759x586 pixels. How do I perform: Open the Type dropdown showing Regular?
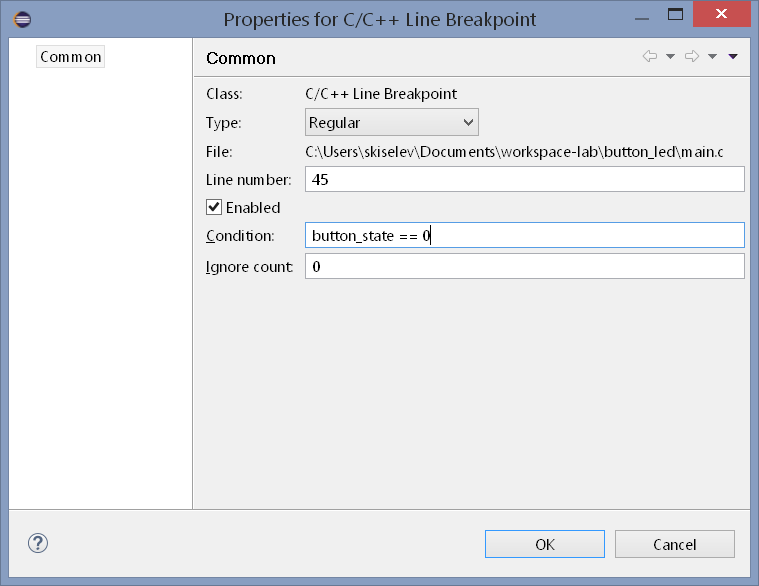coord(392,123)
